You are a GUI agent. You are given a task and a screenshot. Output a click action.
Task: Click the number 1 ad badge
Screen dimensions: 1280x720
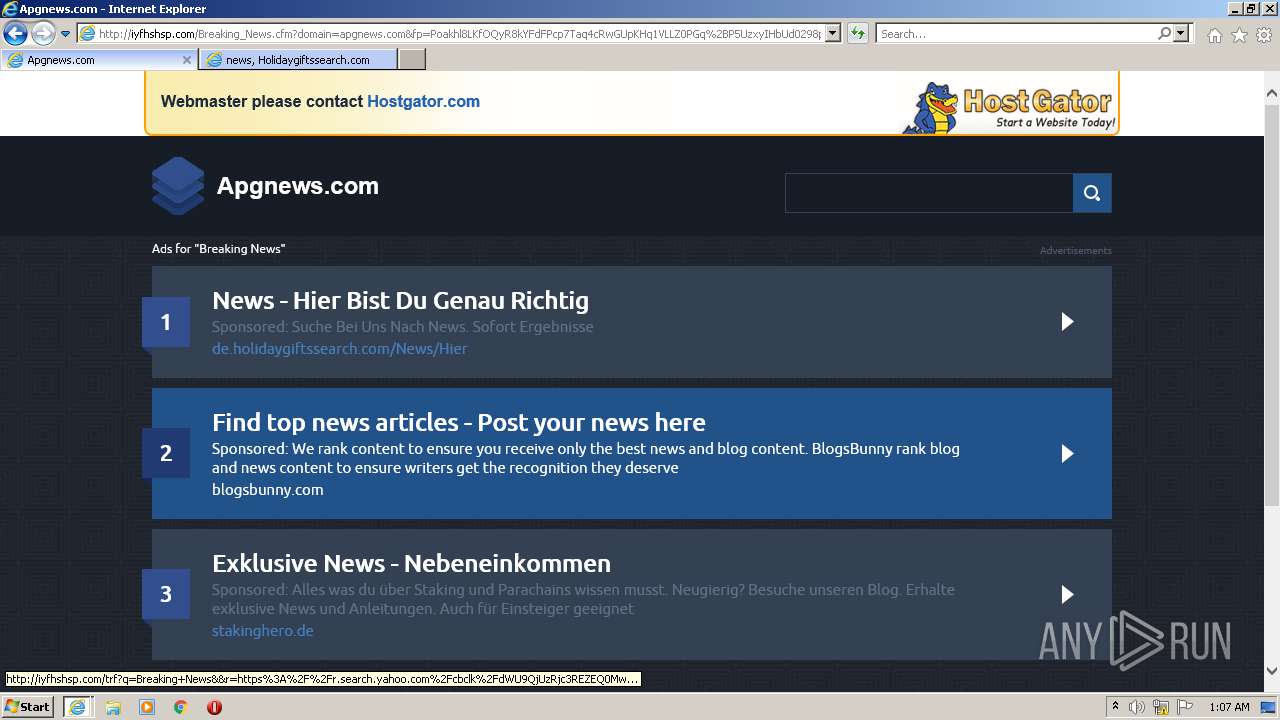point(166,322)
